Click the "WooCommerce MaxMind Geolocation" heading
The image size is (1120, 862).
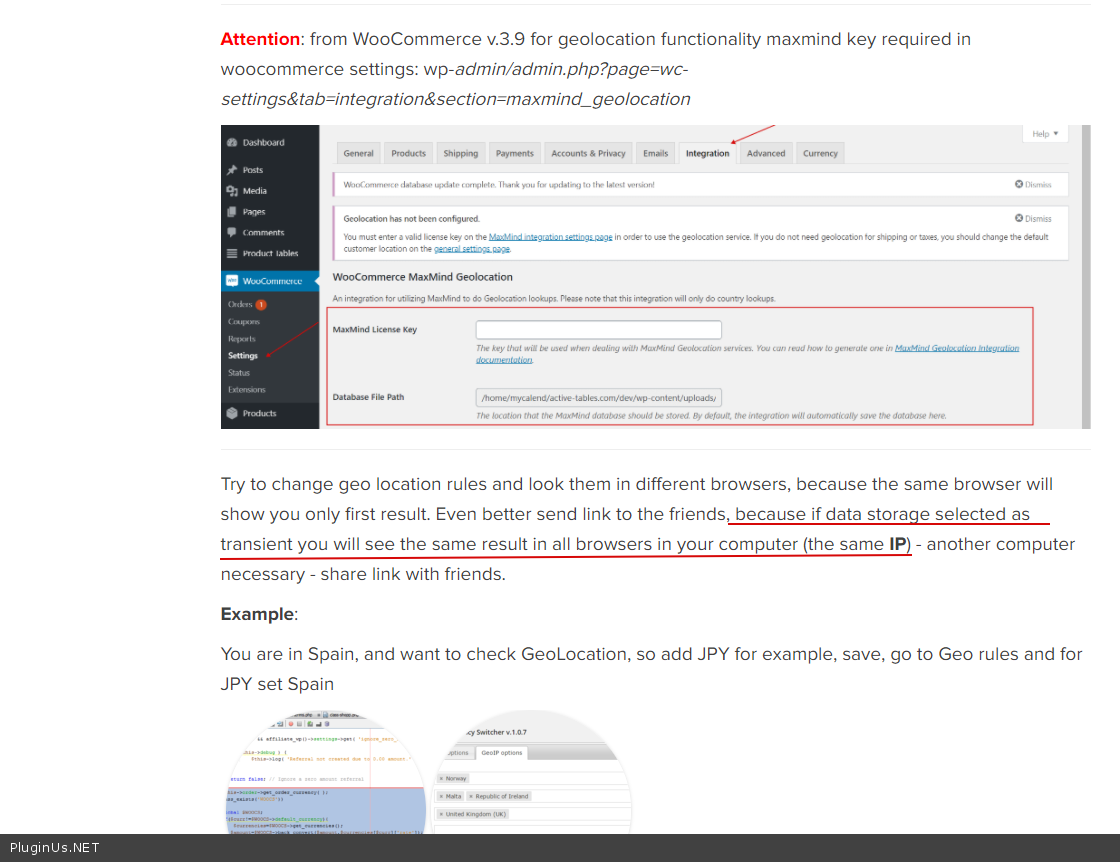click(422, 276)
